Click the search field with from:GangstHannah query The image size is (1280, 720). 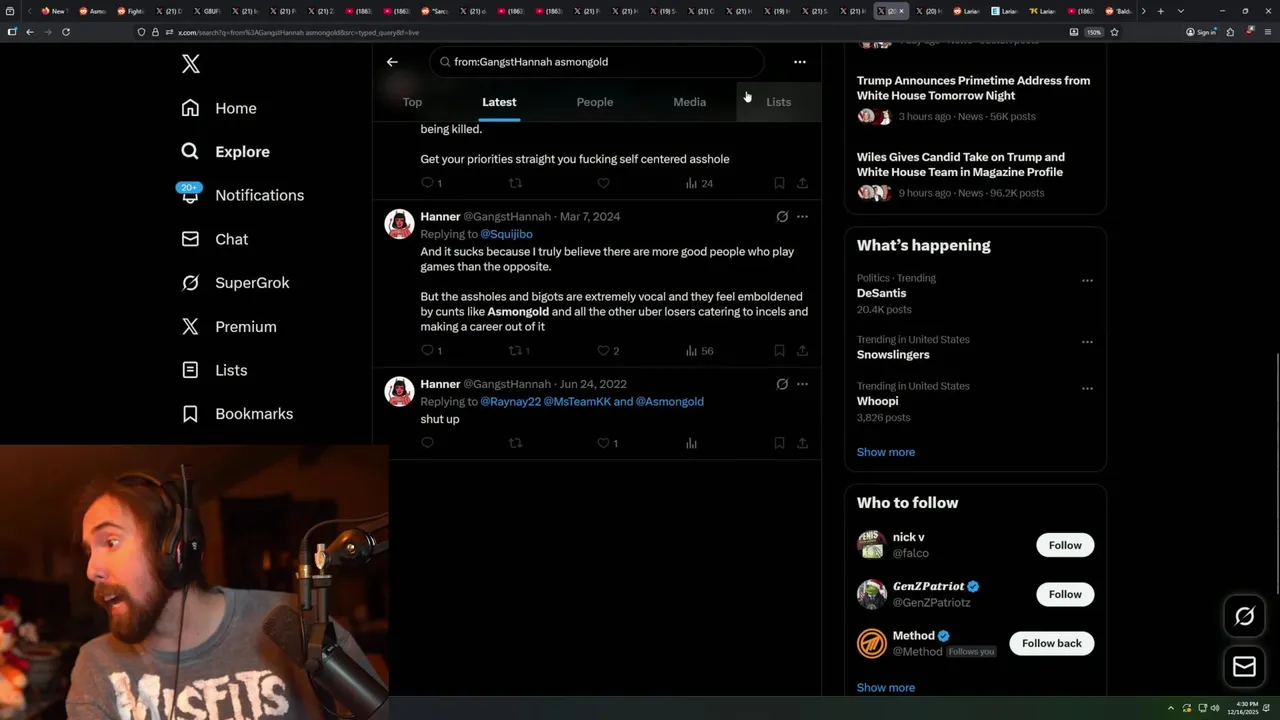pos(597,62)
